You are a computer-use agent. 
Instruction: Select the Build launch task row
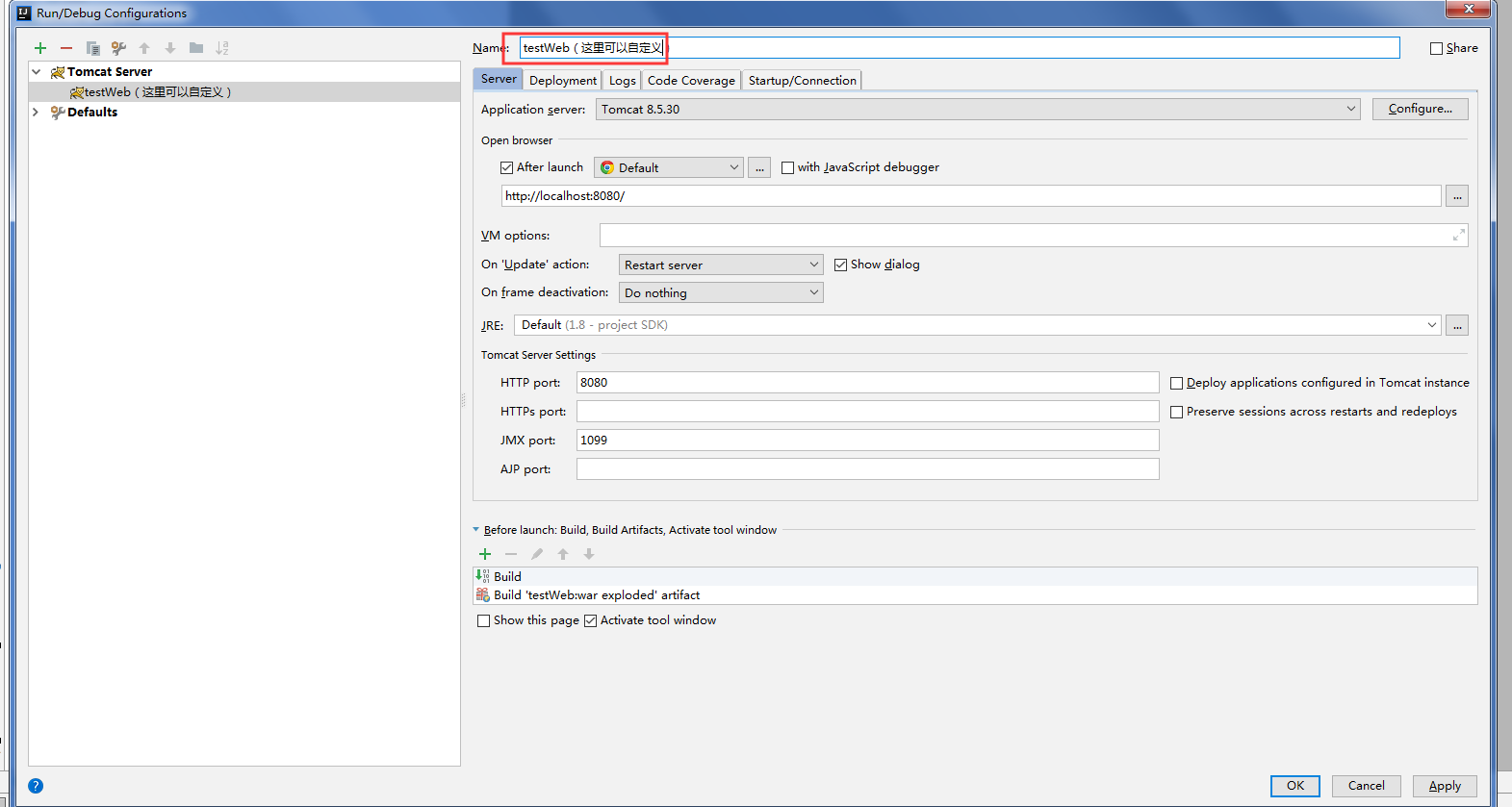coord(975,577)
